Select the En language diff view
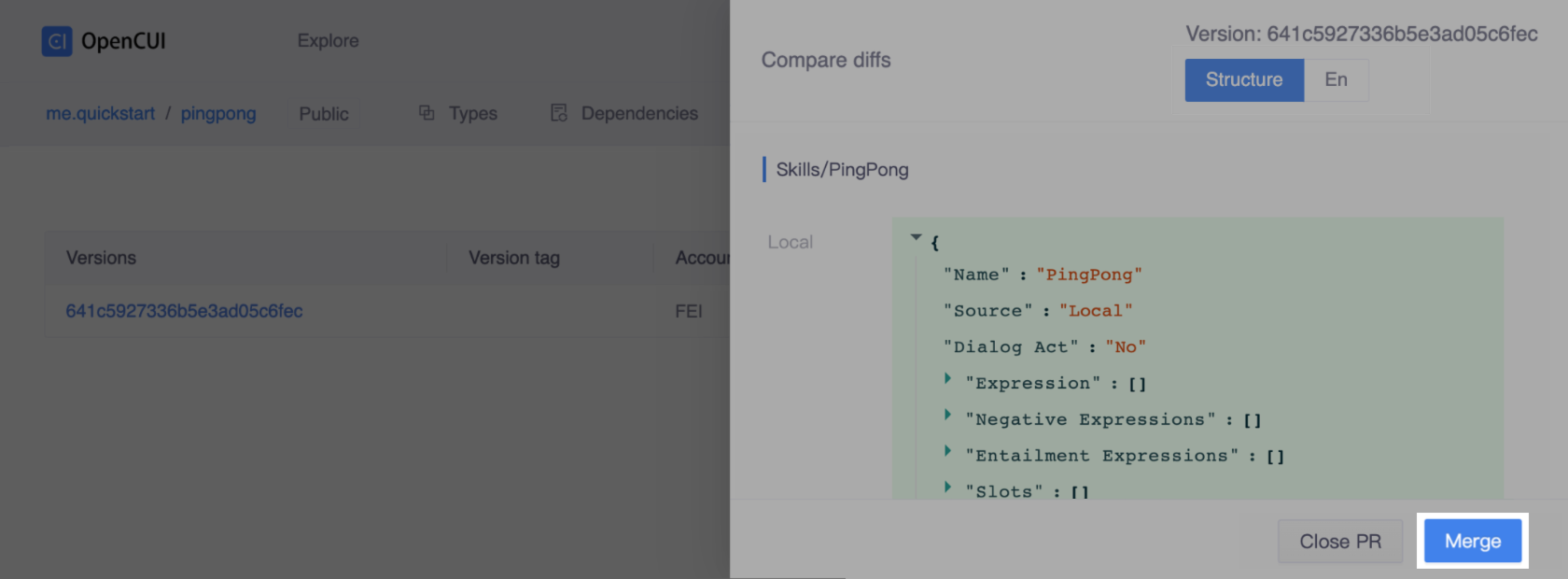1568x579 pixels. pos(1336,80)
